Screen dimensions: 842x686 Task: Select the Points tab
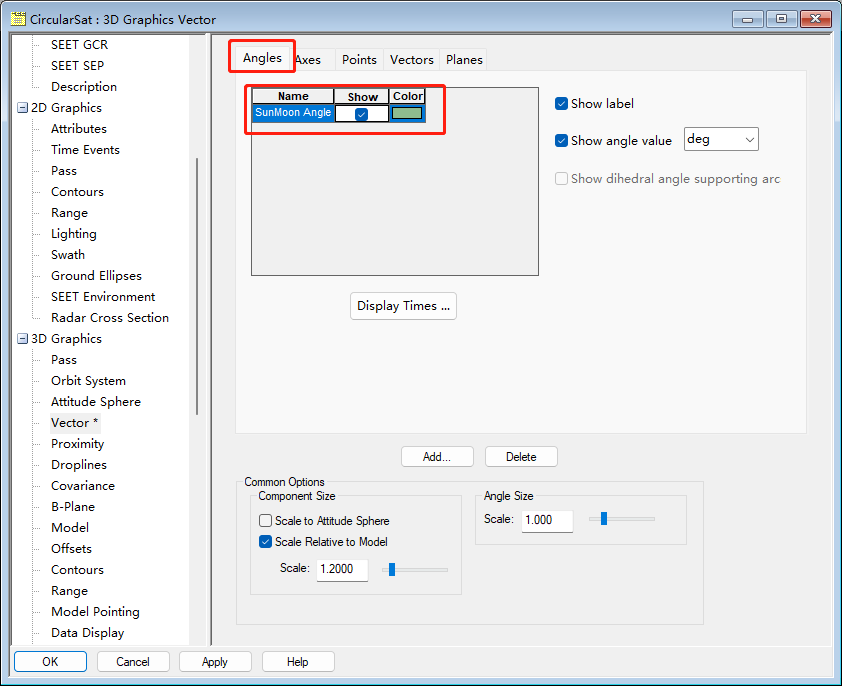click(x=359, y=59)
